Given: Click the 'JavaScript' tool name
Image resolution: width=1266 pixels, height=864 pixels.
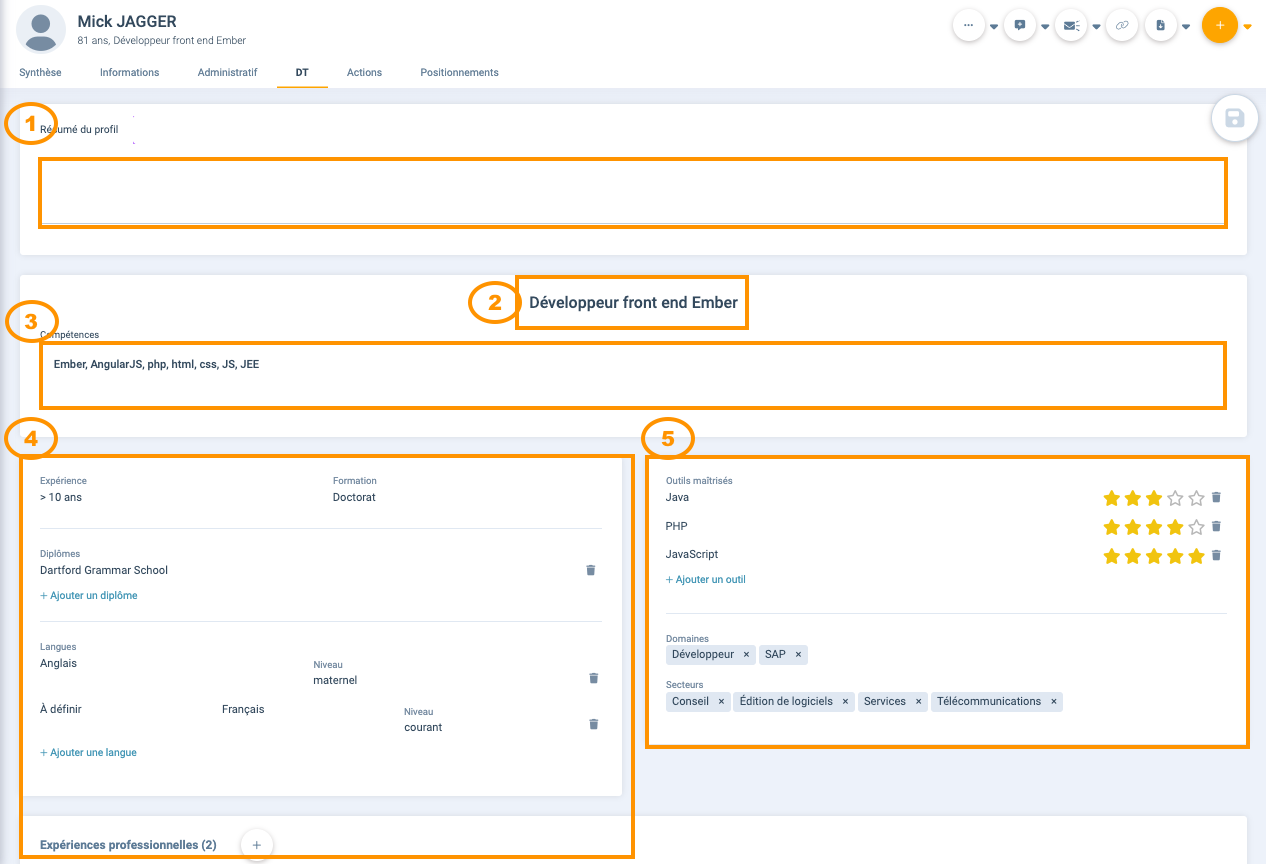Looking at the screenshot, I should (x=692, y=555).
